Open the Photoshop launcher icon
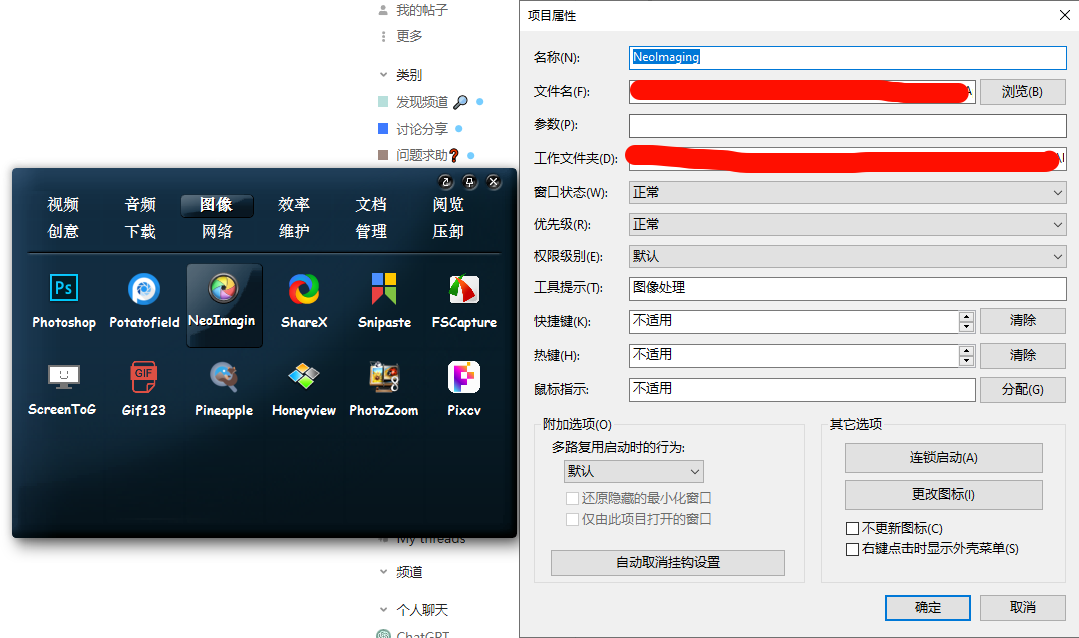 coord(64,291)
